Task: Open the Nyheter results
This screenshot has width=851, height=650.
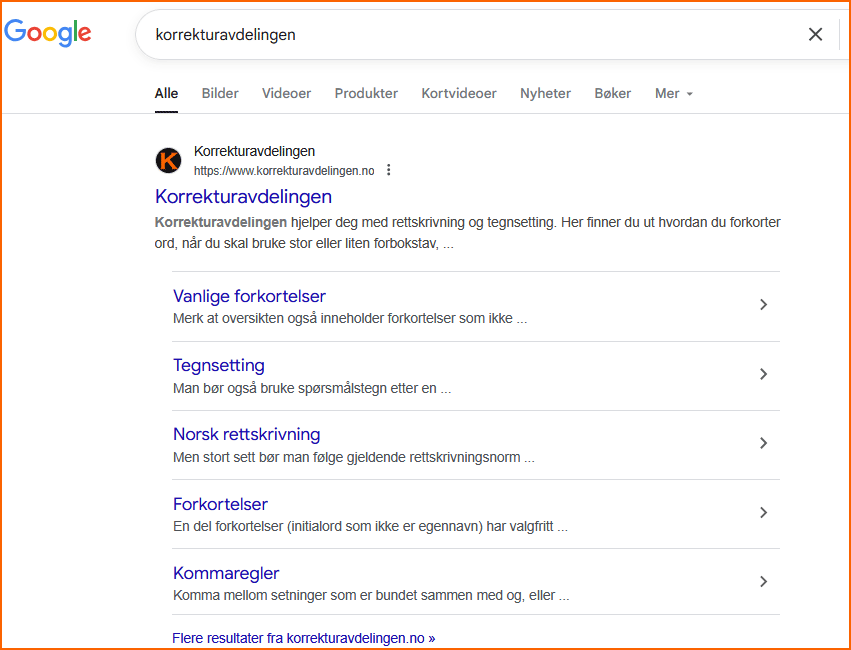Action: click(x=545, y=93)
